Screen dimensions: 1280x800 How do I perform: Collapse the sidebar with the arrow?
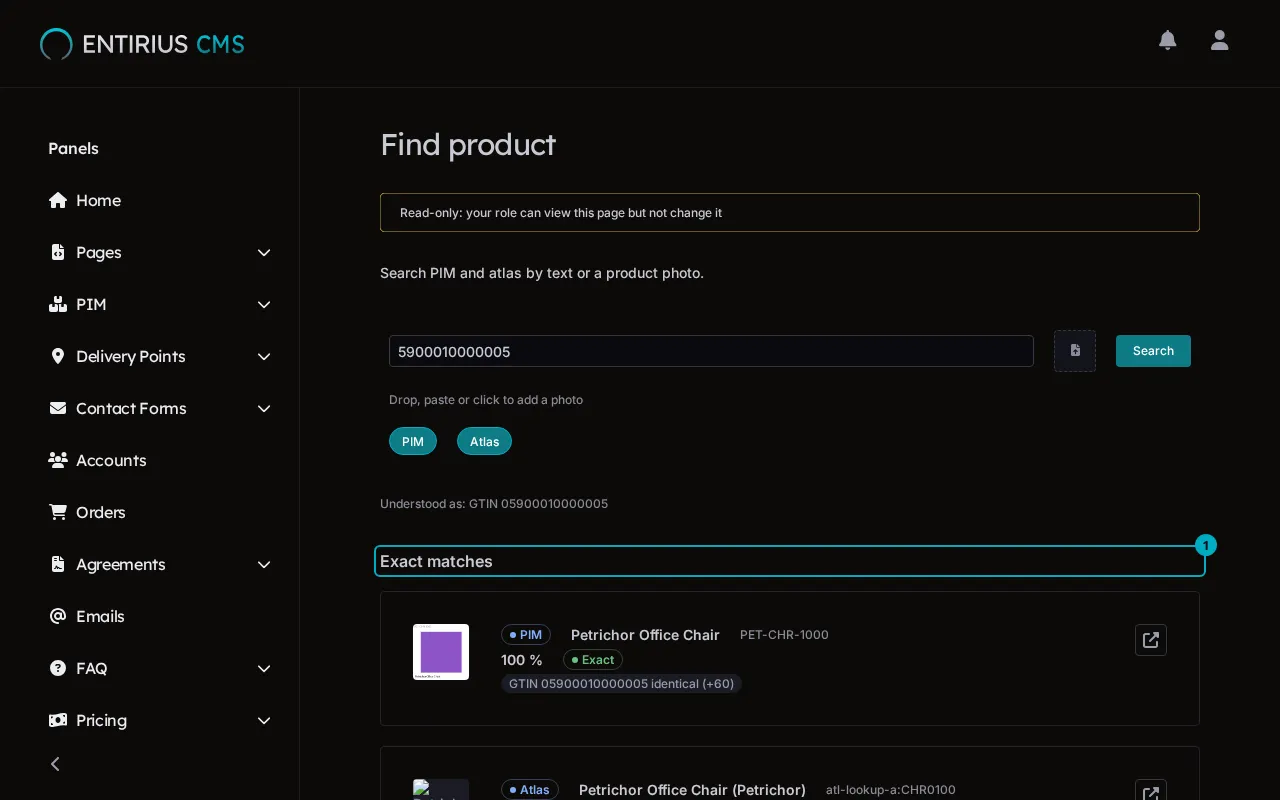55,764
